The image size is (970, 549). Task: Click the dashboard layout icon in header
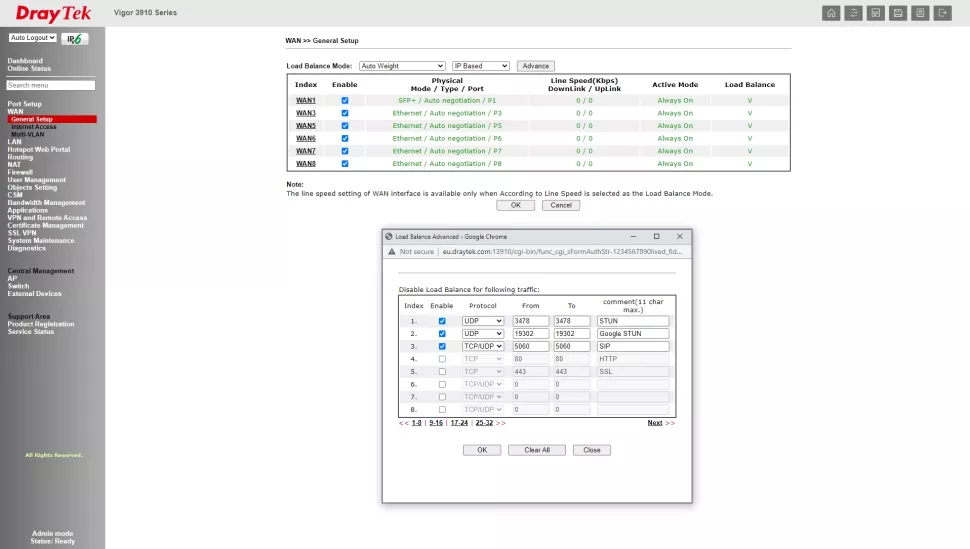[875, 13]
